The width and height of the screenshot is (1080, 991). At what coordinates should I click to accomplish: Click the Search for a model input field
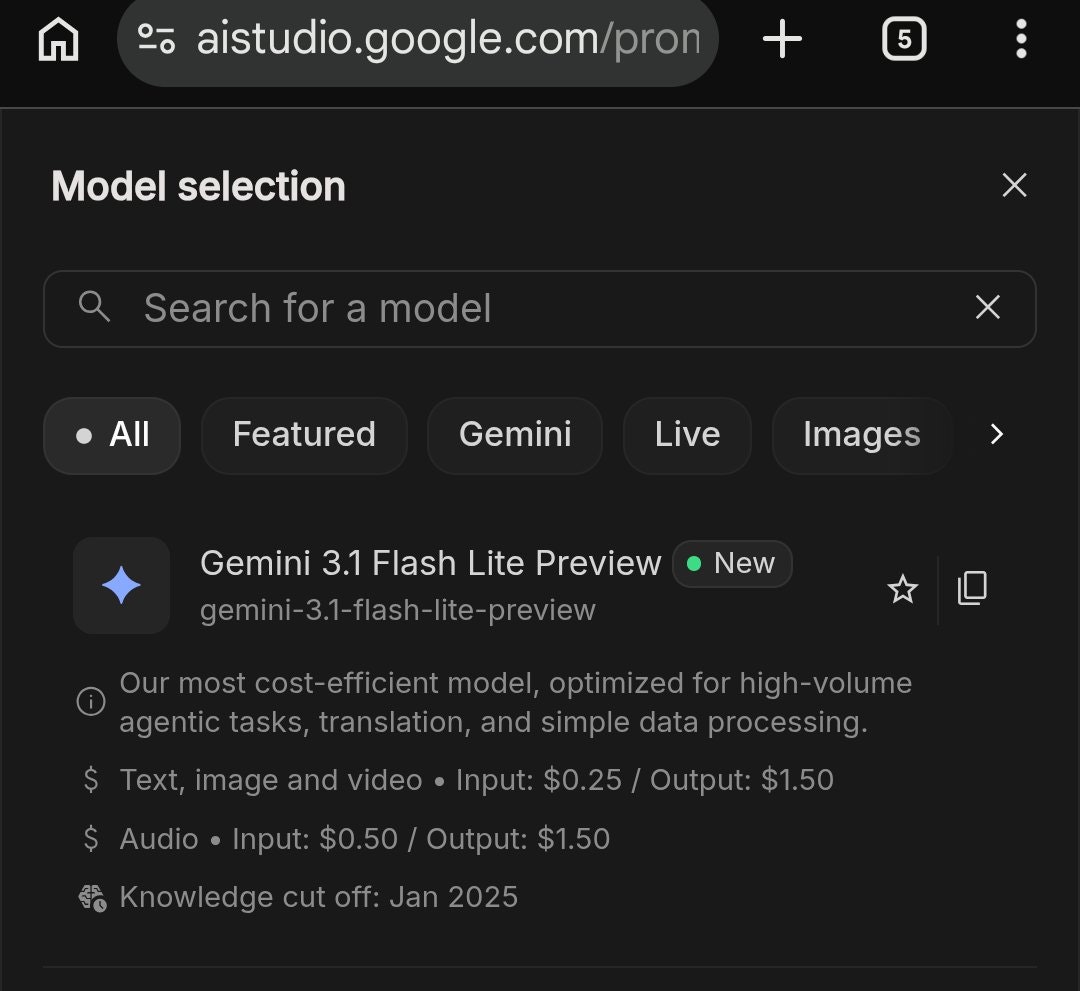pyautogui.click(x=400, y=308)
